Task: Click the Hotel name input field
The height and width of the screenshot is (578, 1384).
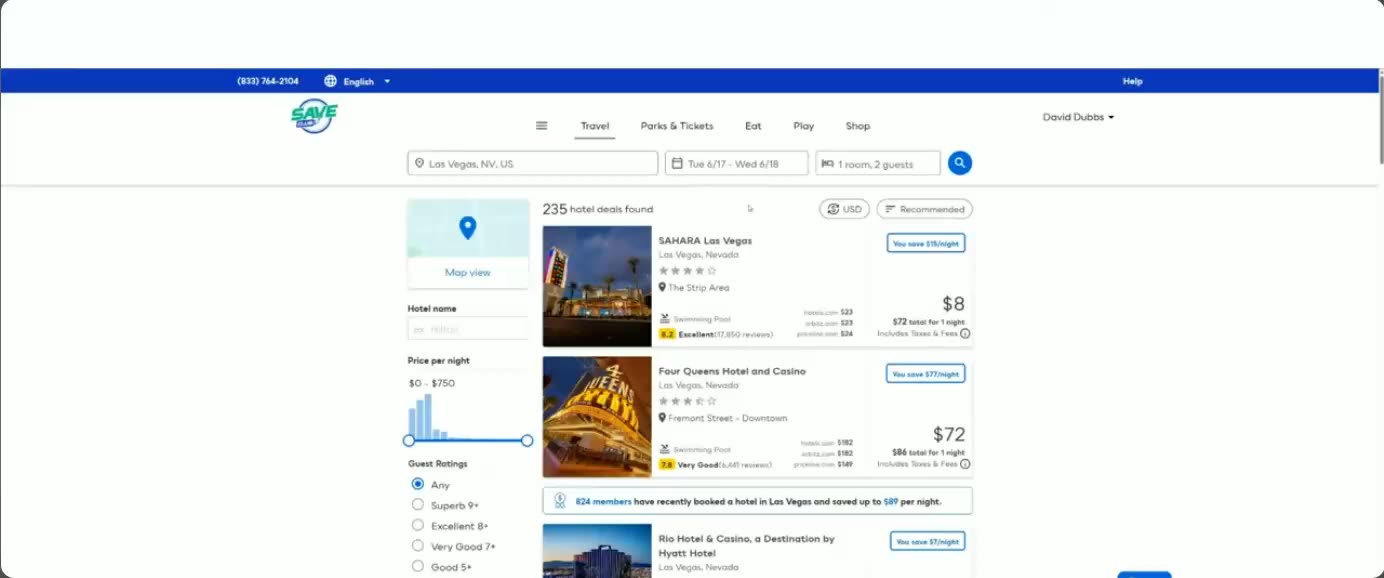Action: pos(468,329)
